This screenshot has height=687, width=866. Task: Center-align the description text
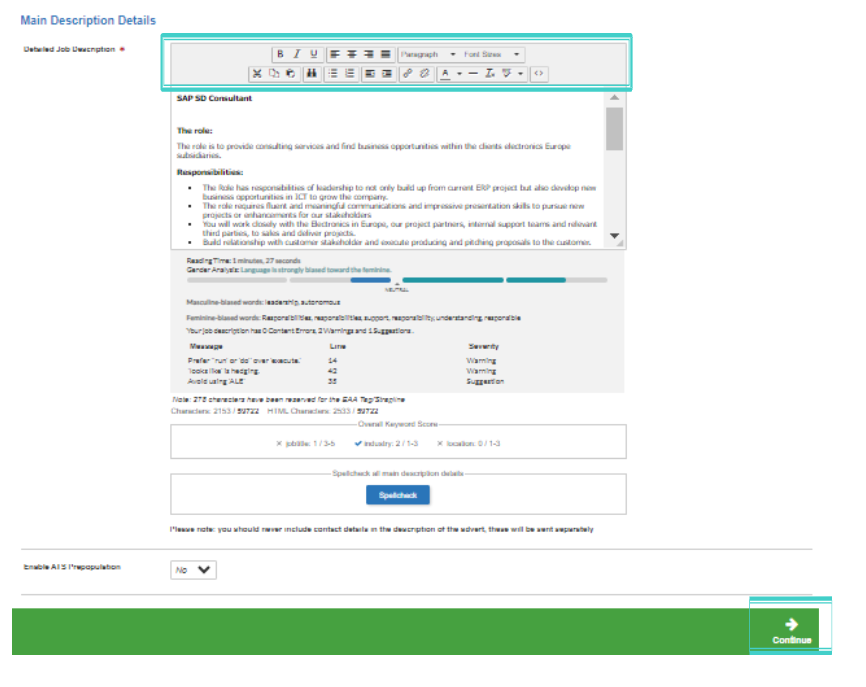pyautogui.click(x=352, y=54)
